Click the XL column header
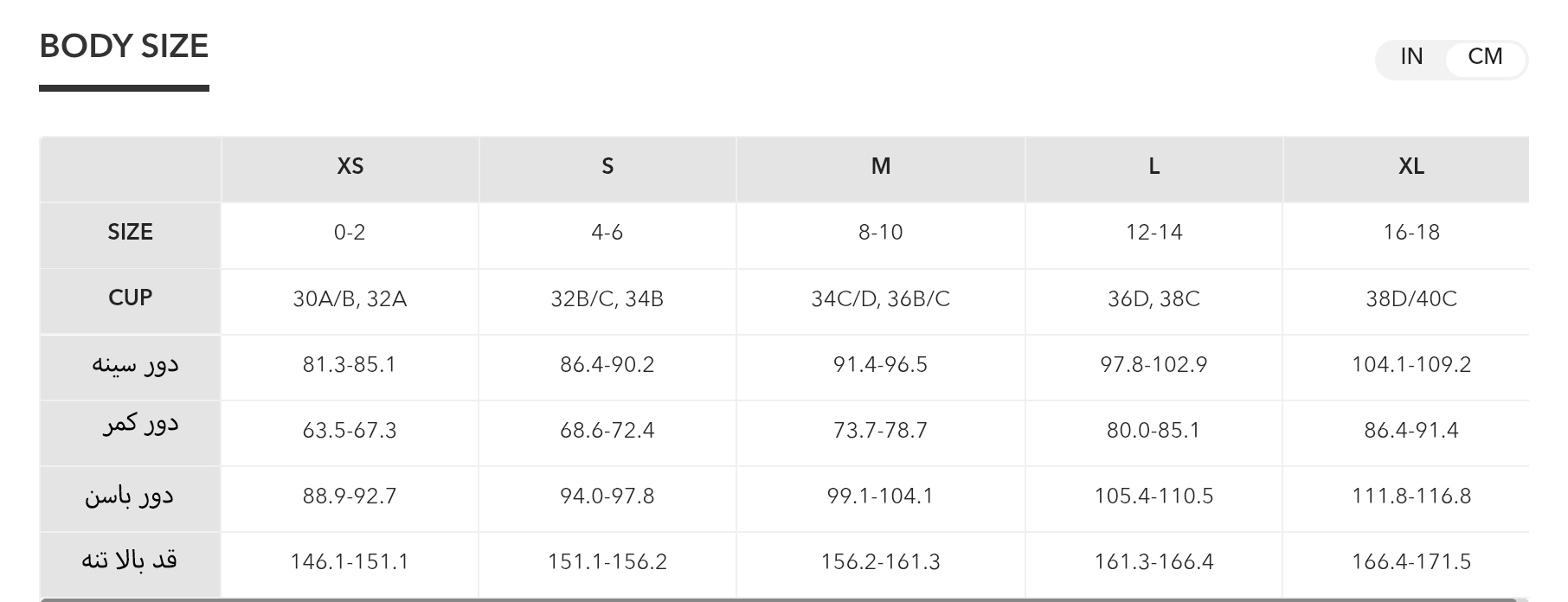 (x=1411, y=166)
